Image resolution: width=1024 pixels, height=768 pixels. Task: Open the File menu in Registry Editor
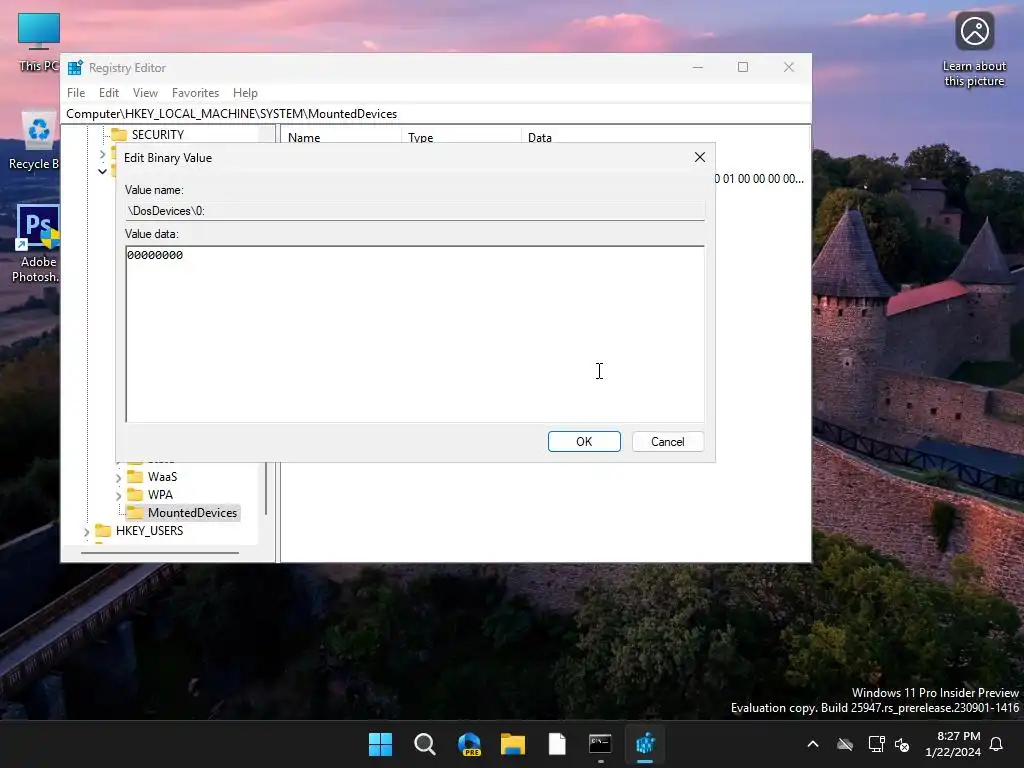[76, 93]
